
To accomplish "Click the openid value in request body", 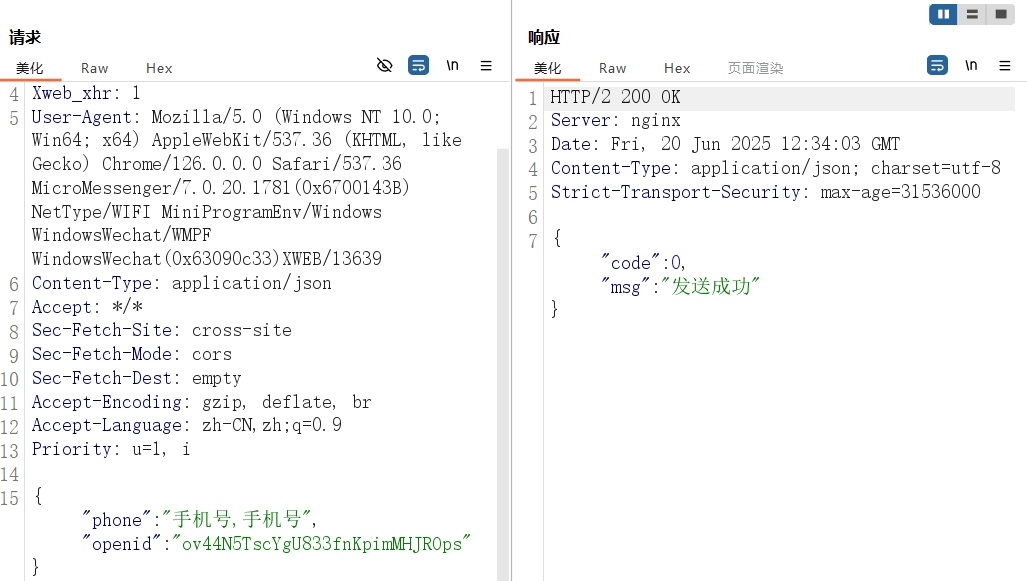I will click(321, 544).
